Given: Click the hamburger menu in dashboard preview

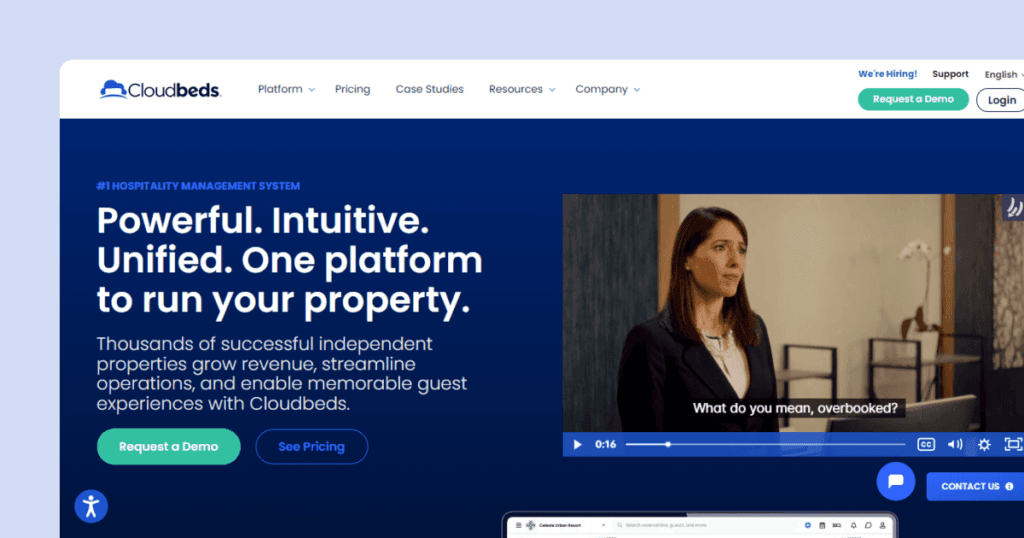Looking at the screenshot, I should 519,525.
